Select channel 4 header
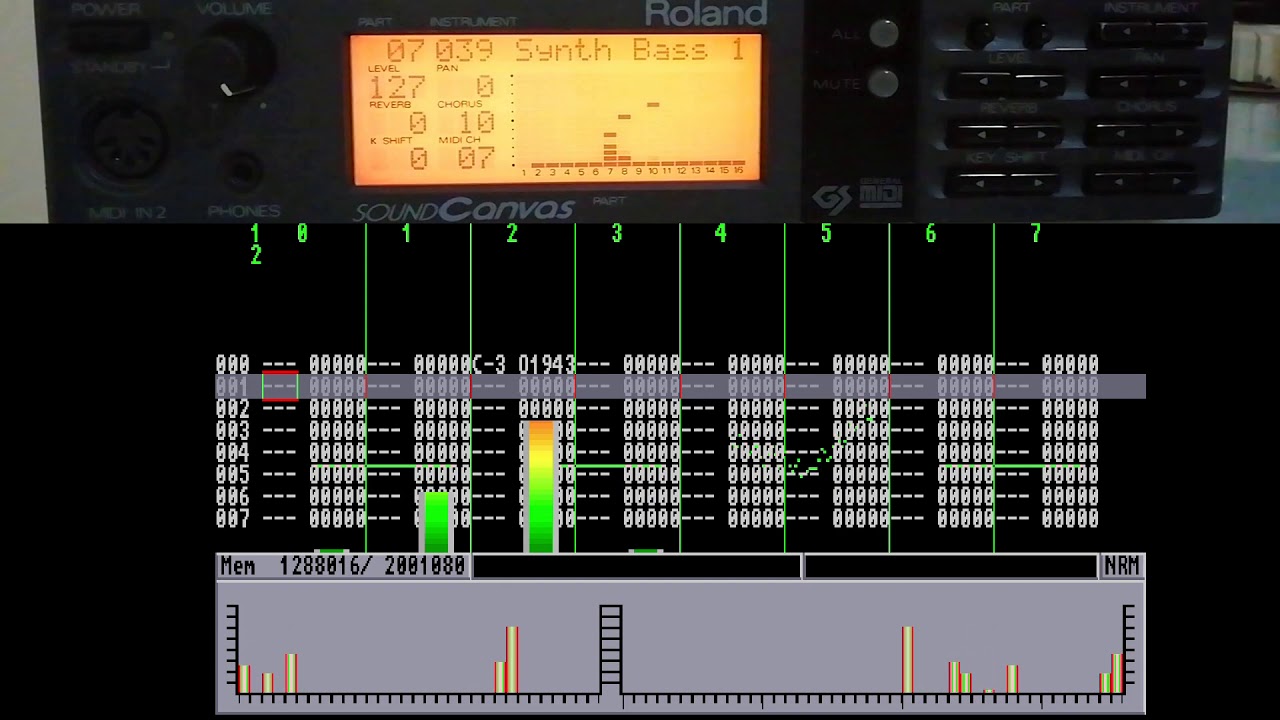Viewport: 1280px width, 720px height. [720, 233]
